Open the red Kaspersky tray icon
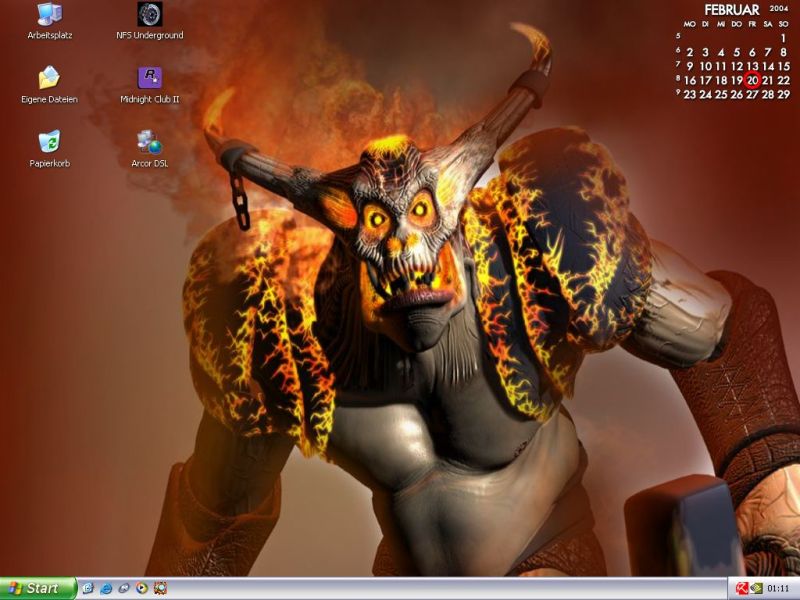The height and width of the screenshot is (600, 800). click(741, 589)
